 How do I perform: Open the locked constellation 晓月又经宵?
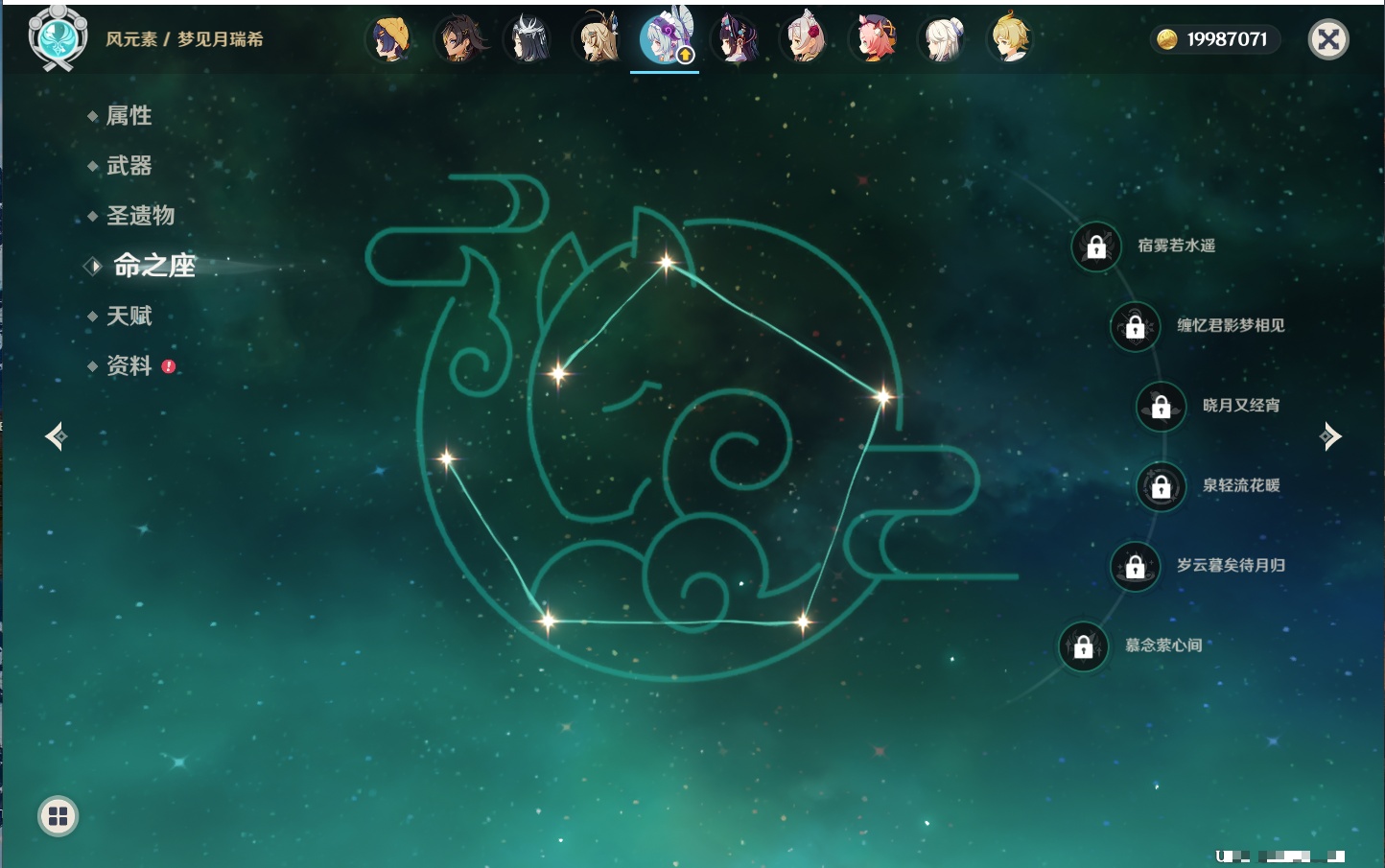[1162, 406]
